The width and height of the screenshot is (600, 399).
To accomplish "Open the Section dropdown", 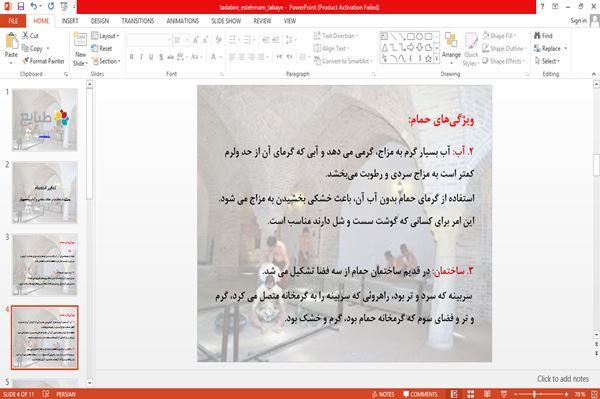I will [106, 61].
